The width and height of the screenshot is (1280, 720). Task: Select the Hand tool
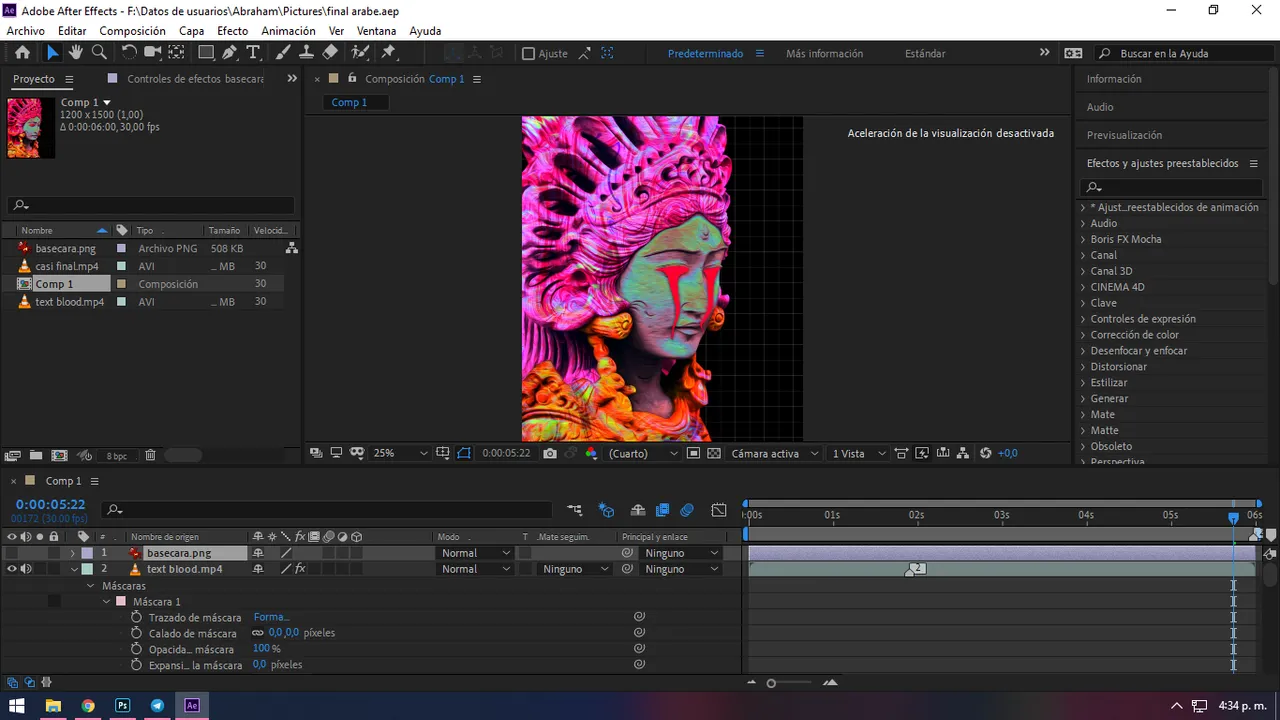point(76,53)
